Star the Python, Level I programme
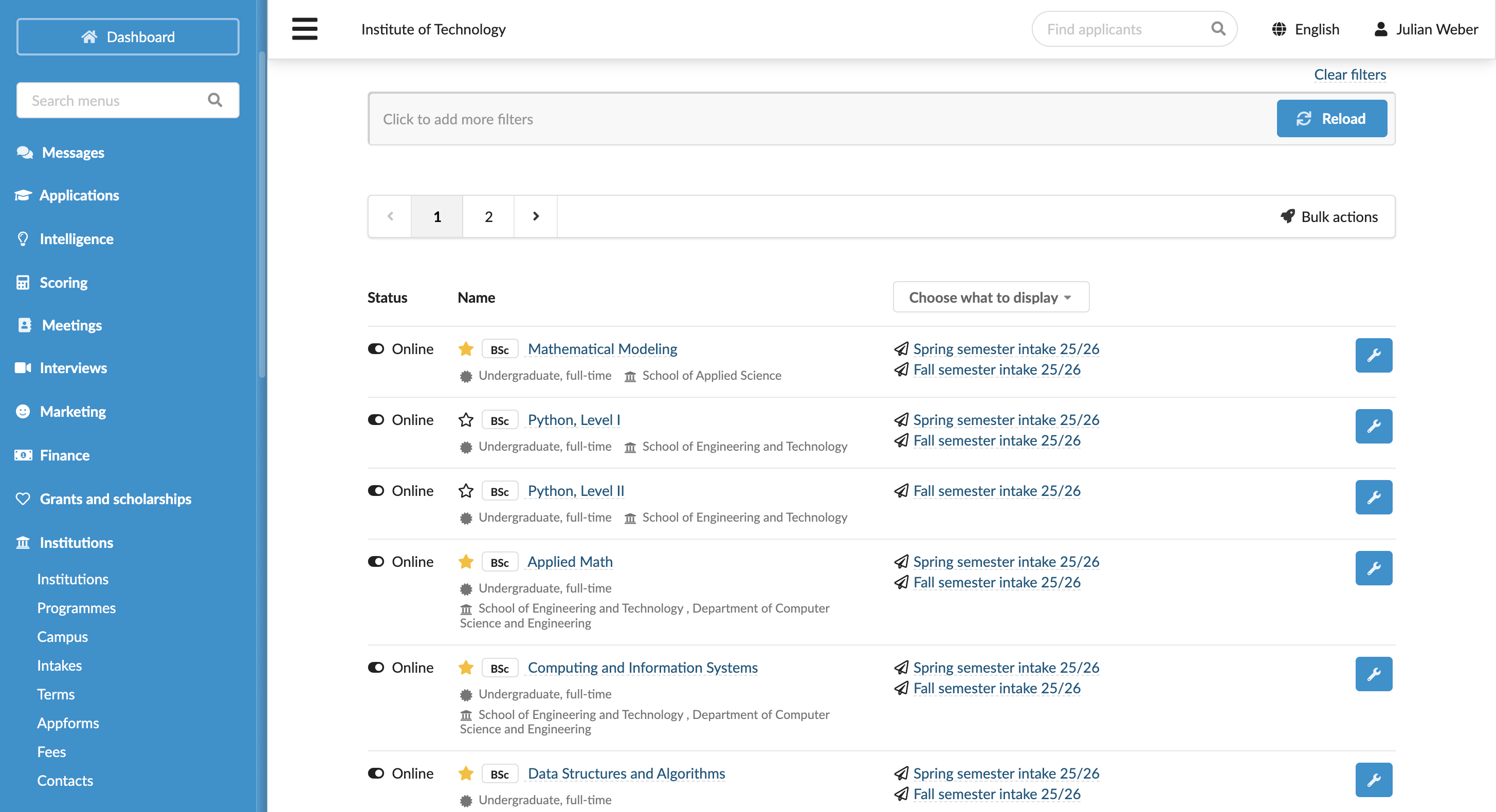1496x812 pixels. click(x=466, y=420)
